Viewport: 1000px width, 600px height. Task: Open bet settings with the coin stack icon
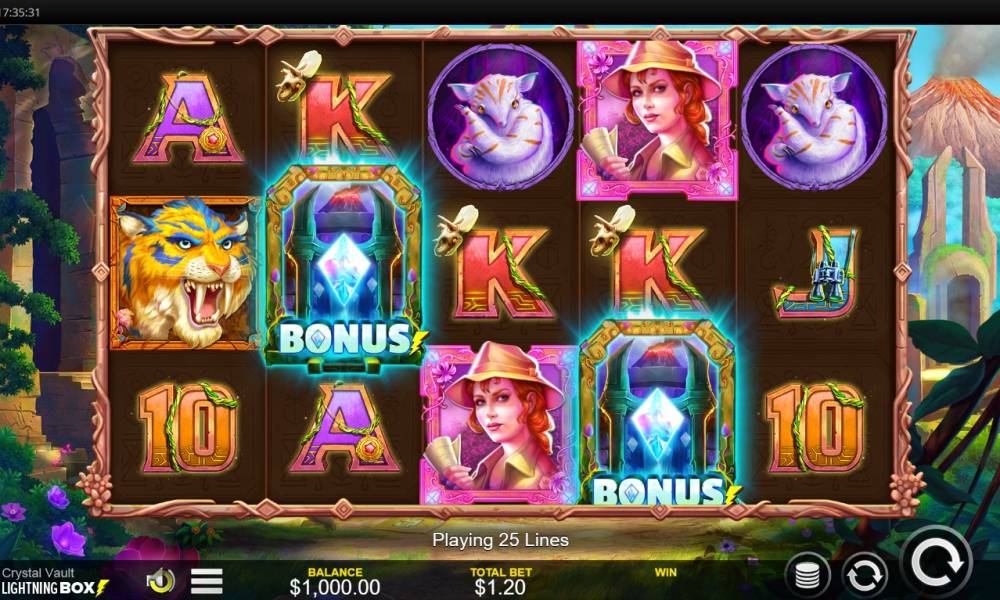tap(807, 576)
